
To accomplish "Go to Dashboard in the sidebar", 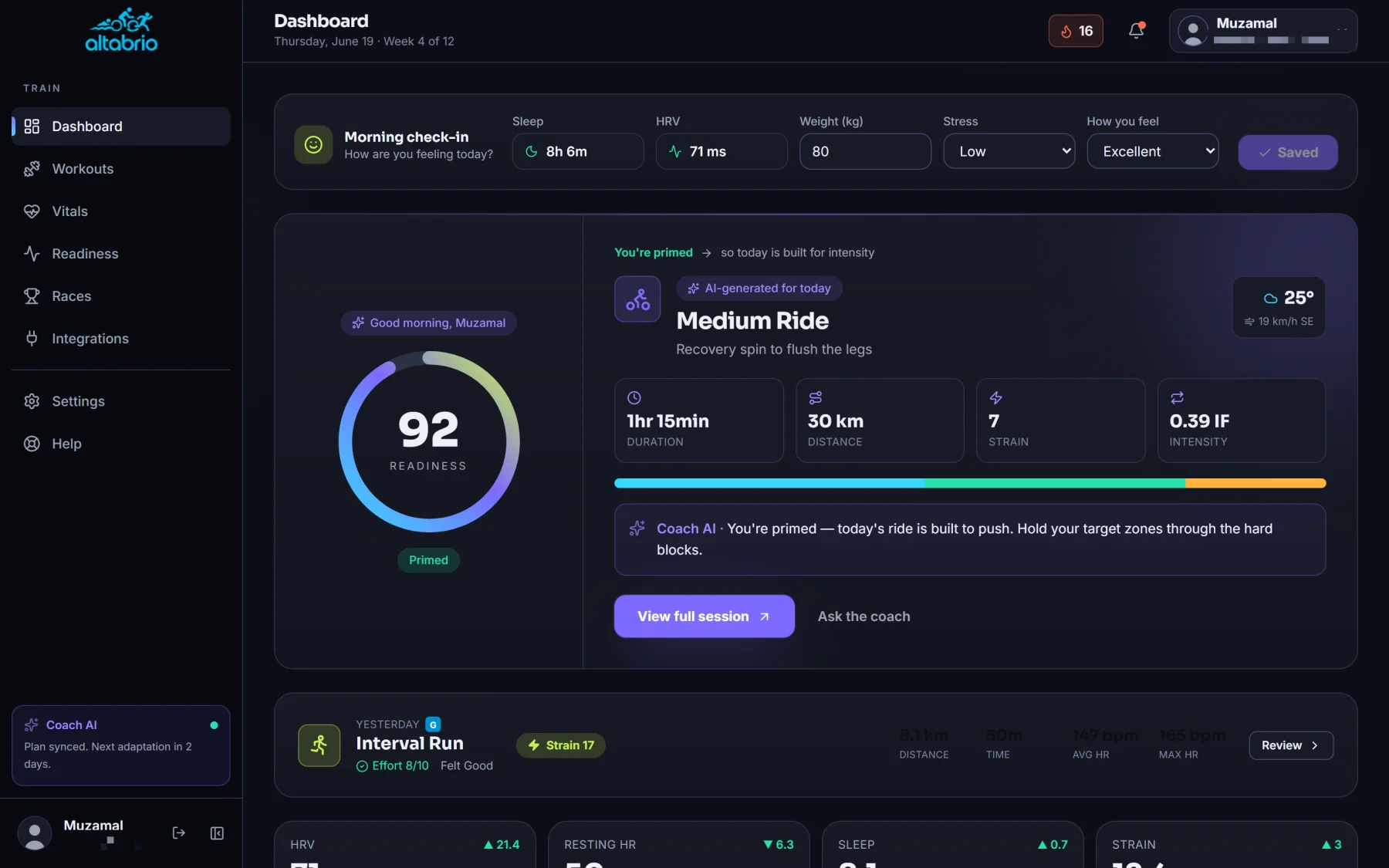I will click(121, 127).
